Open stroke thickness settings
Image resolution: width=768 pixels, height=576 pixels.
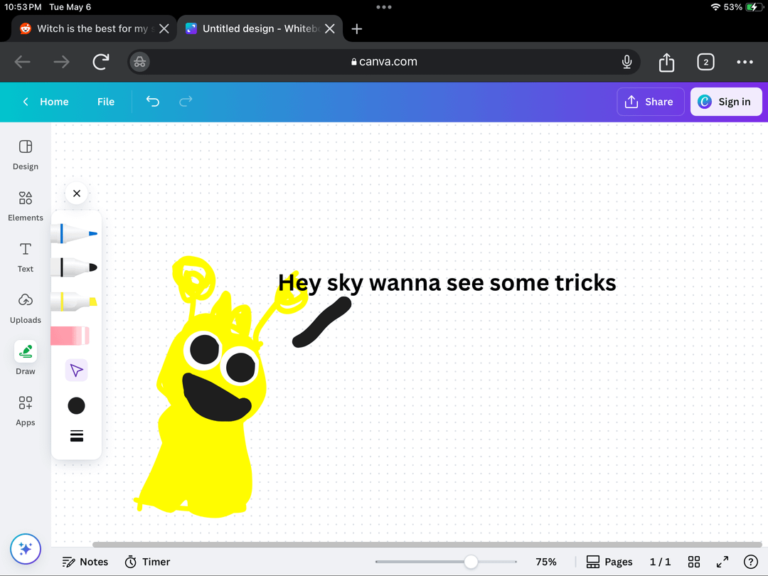(x=76, y=436)
